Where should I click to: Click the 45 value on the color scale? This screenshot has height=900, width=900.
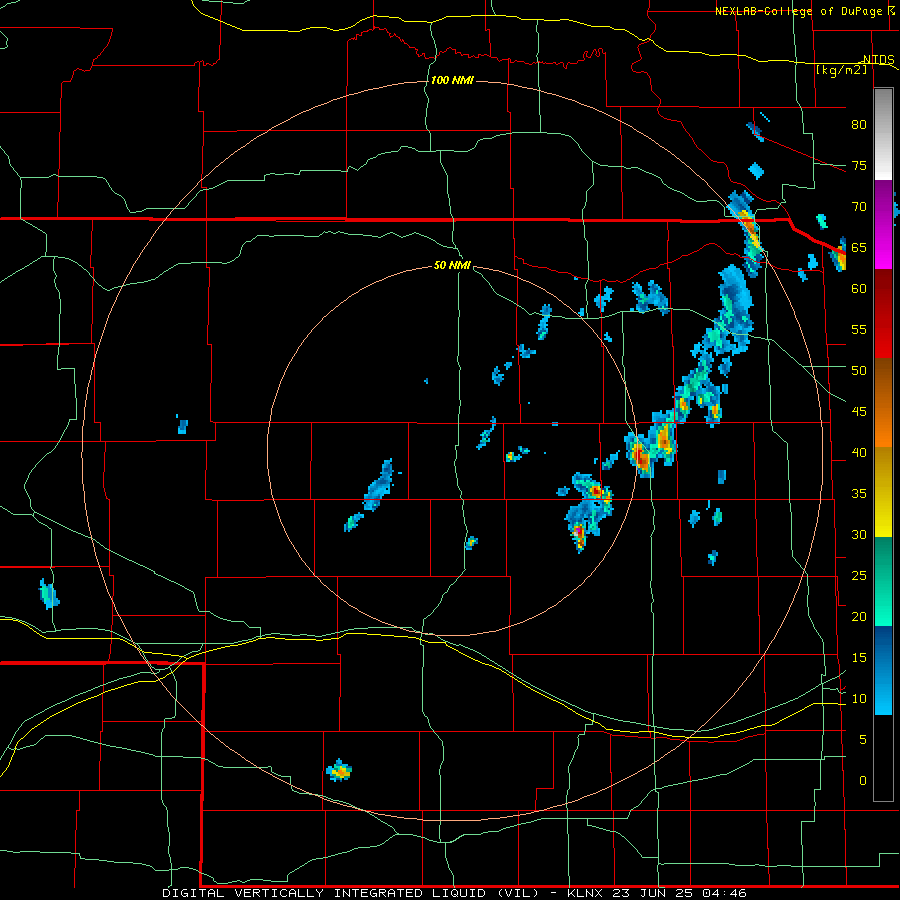(859, 412)
